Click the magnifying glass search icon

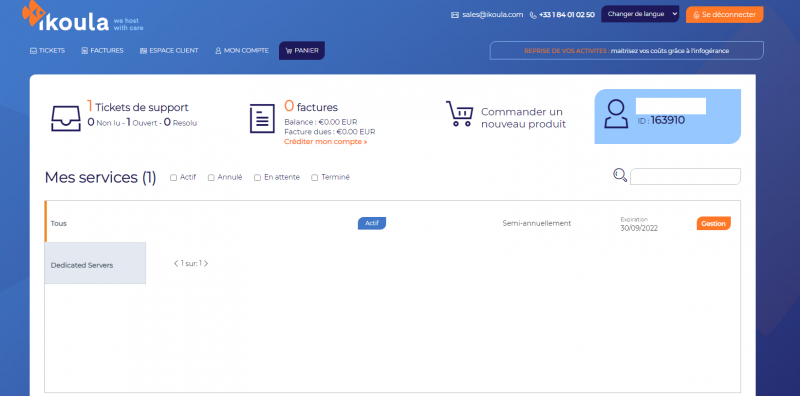pyautogui.click(x=620, y=176)
